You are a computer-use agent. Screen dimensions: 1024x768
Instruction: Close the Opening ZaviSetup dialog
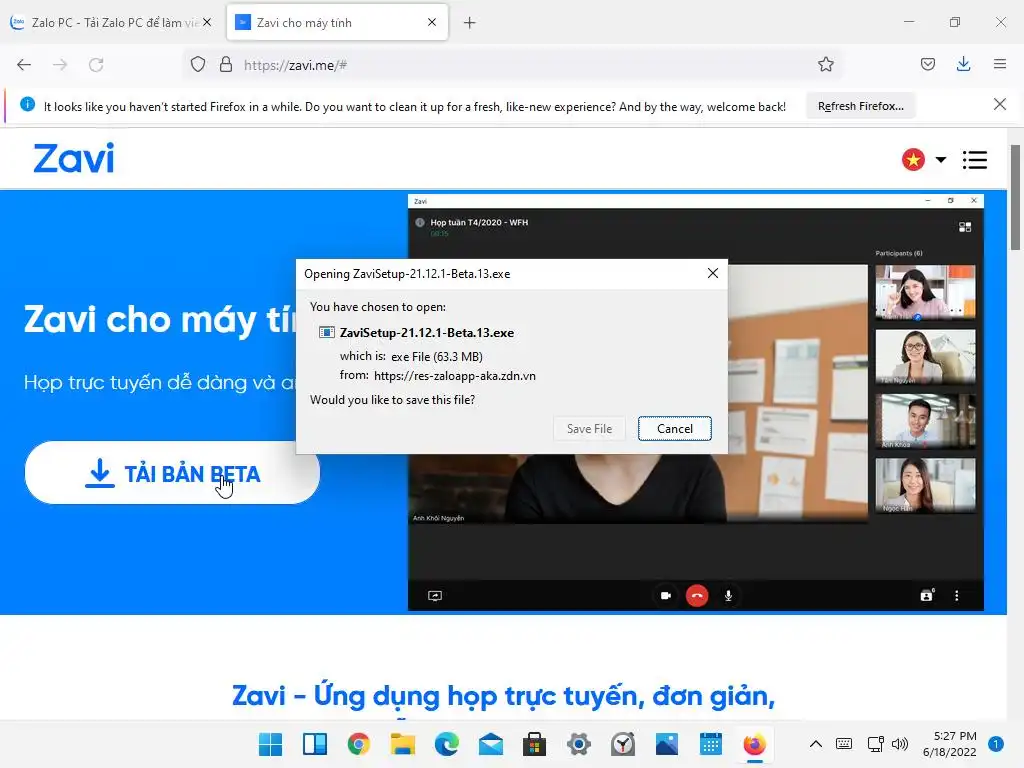point(712,273)
